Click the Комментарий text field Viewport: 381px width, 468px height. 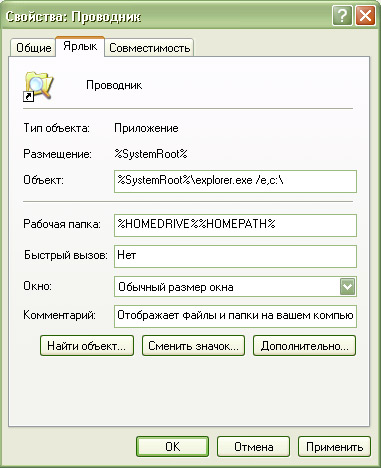[235, 316]
